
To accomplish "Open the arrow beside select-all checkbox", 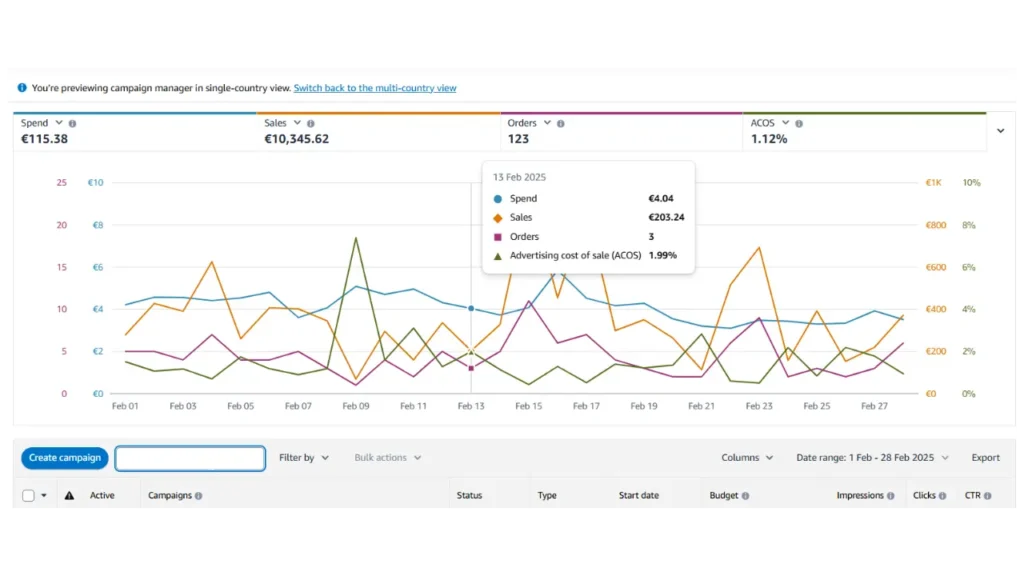I will 44,496.
